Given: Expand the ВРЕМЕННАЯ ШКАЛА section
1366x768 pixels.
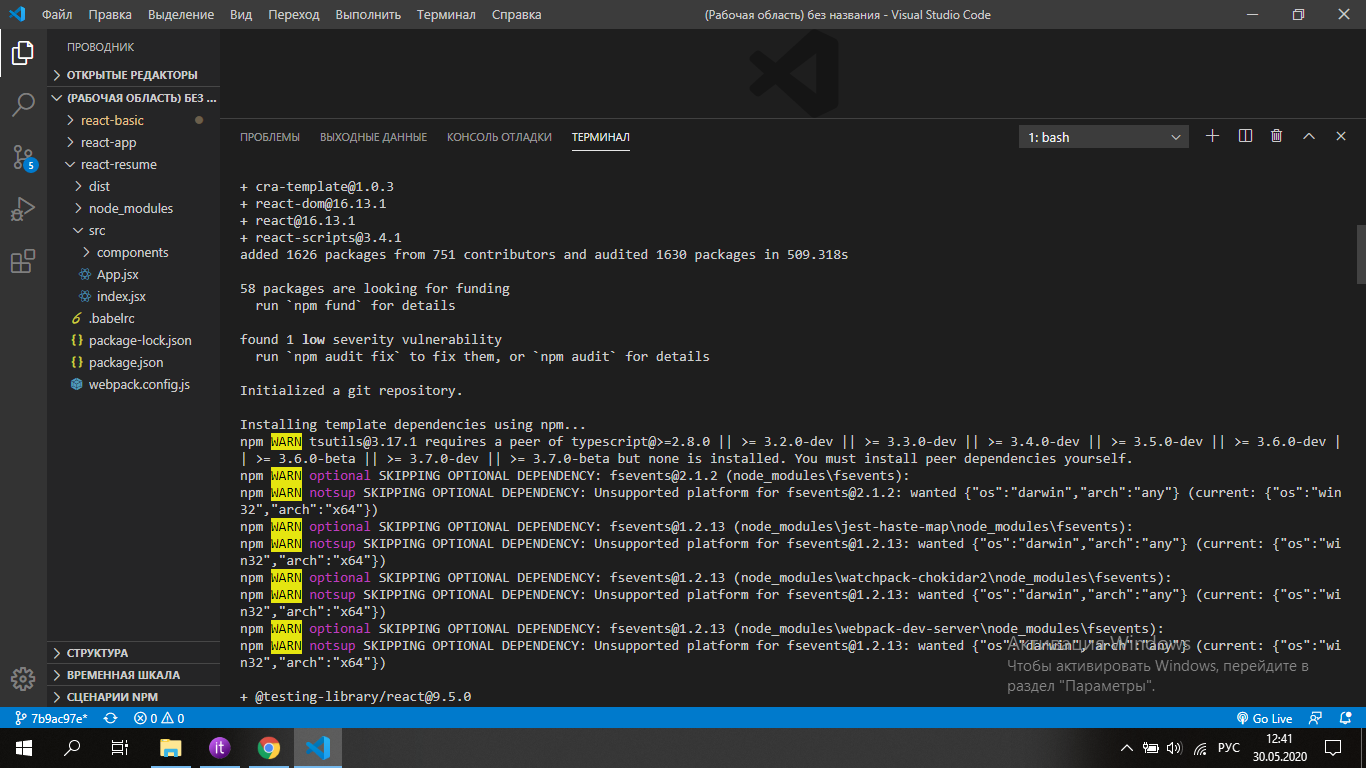Looking at the screenshot, I should [x=134, y=675].
